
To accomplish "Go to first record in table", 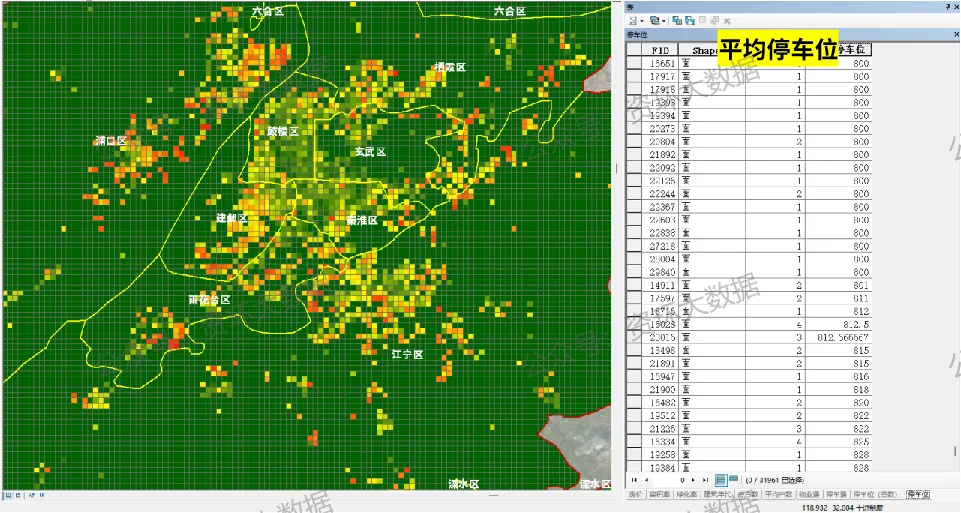I will click(634, 480).
